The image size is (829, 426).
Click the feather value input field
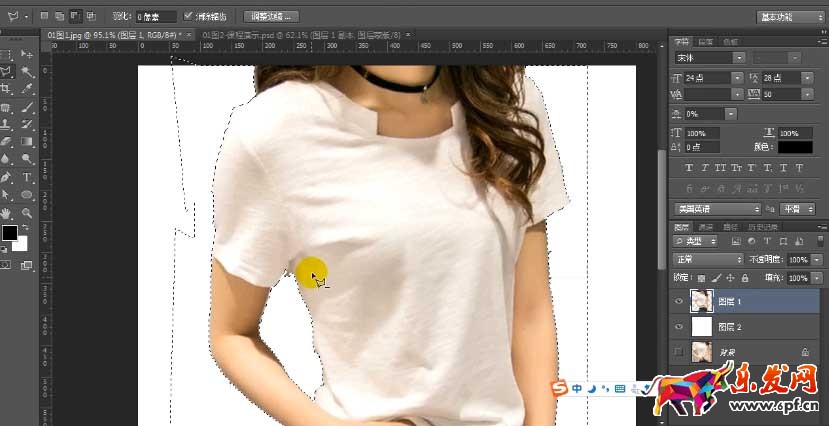156,17
